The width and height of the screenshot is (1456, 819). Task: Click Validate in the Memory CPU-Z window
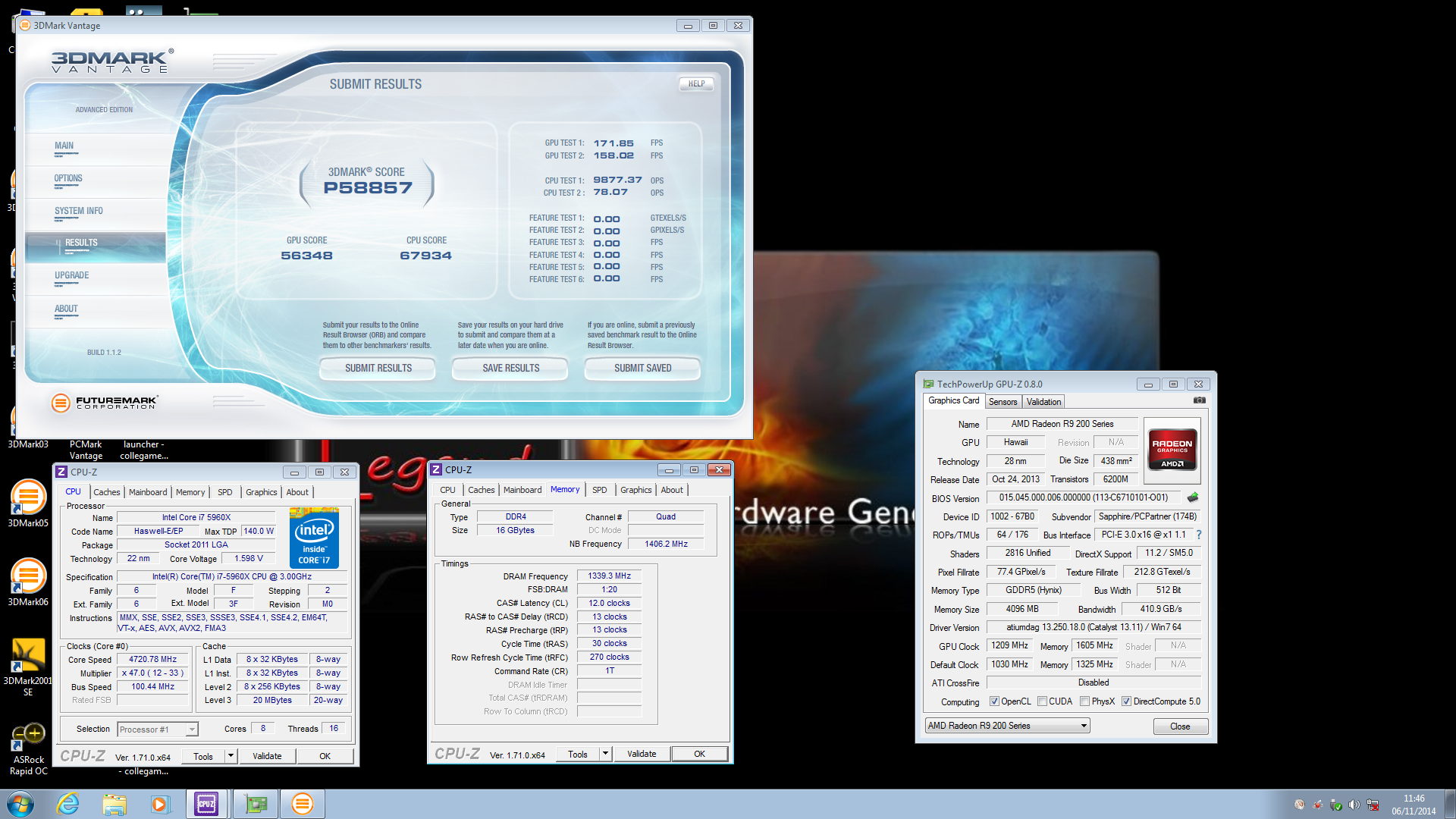coord(642,754)
